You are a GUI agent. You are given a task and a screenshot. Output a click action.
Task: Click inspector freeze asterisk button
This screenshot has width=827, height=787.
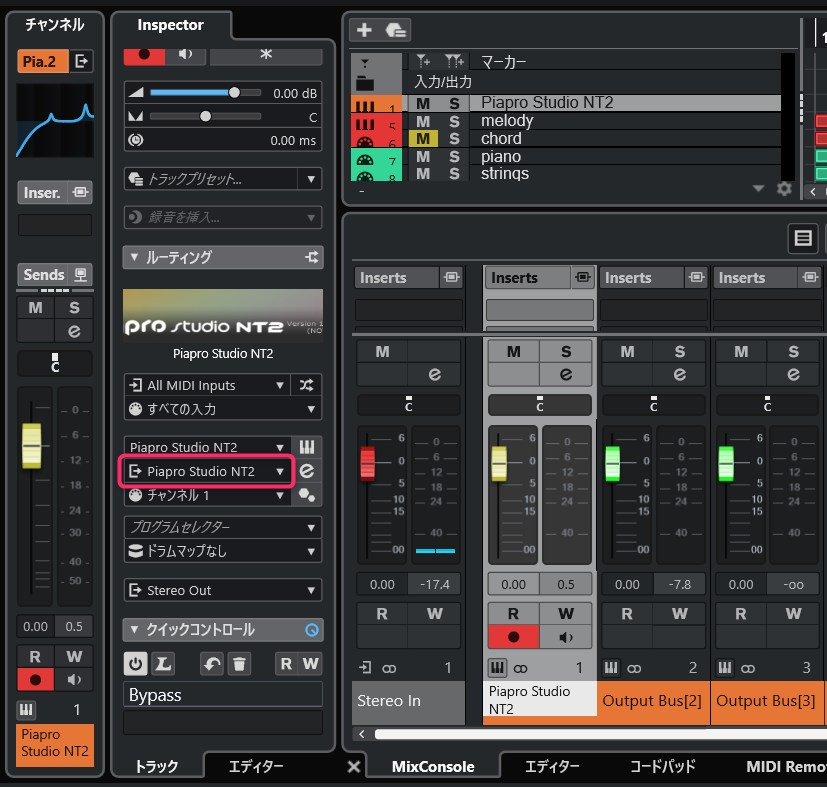(266, 54)
